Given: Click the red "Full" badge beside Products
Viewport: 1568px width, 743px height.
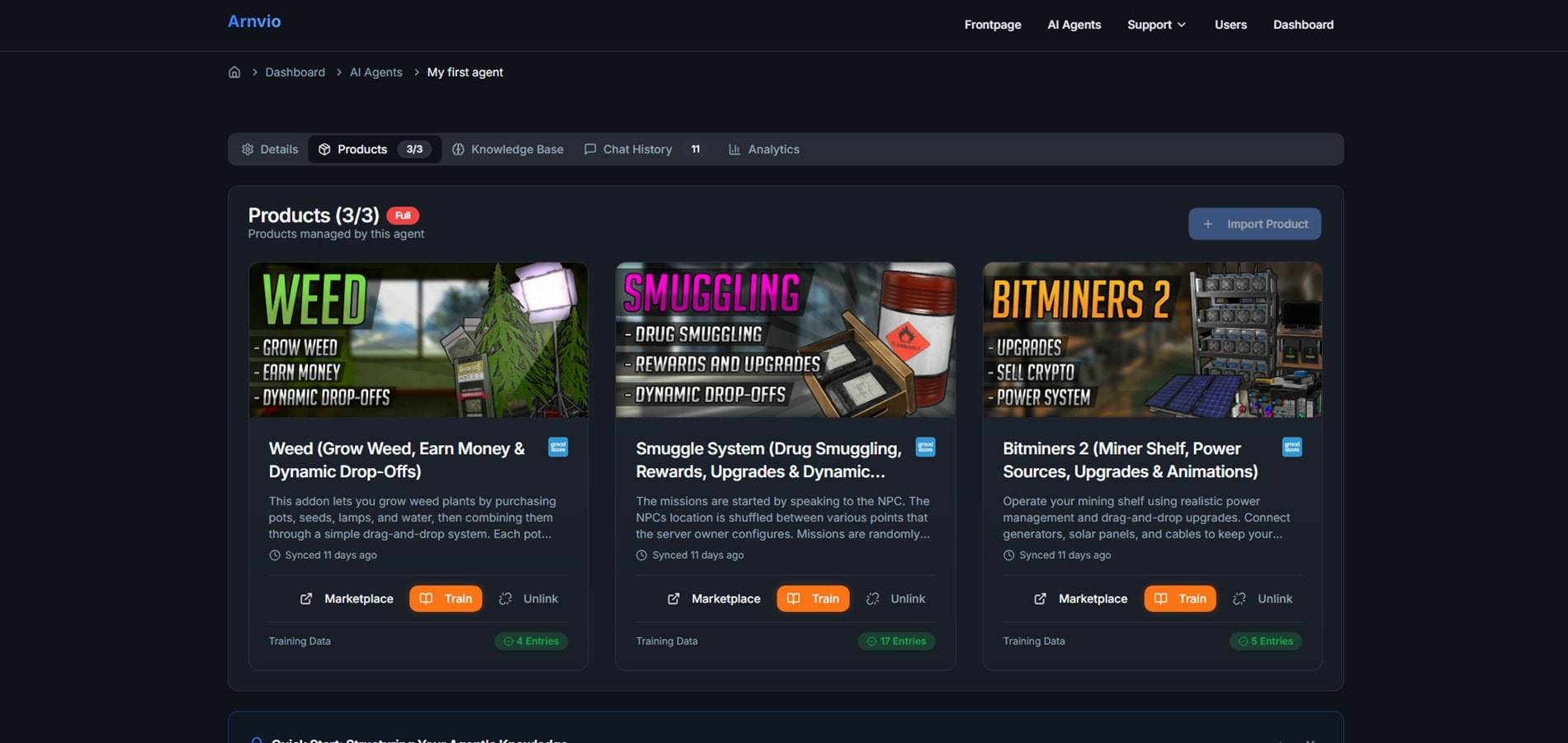Looking at the screenshot, I should click(x=403, y=215).
